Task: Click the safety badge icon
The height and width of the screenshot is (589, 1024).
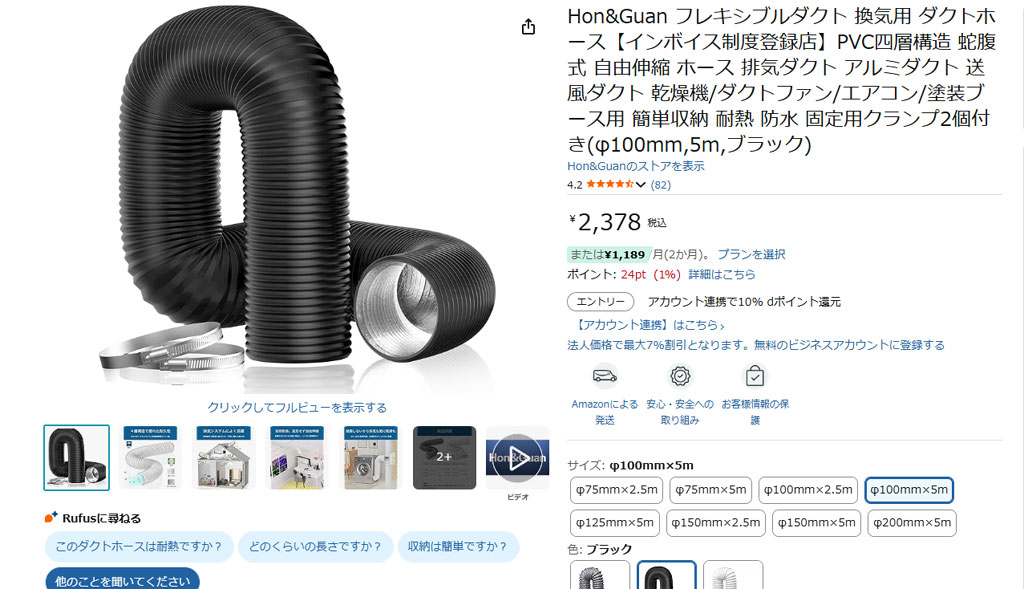Action: click(680, 376)
